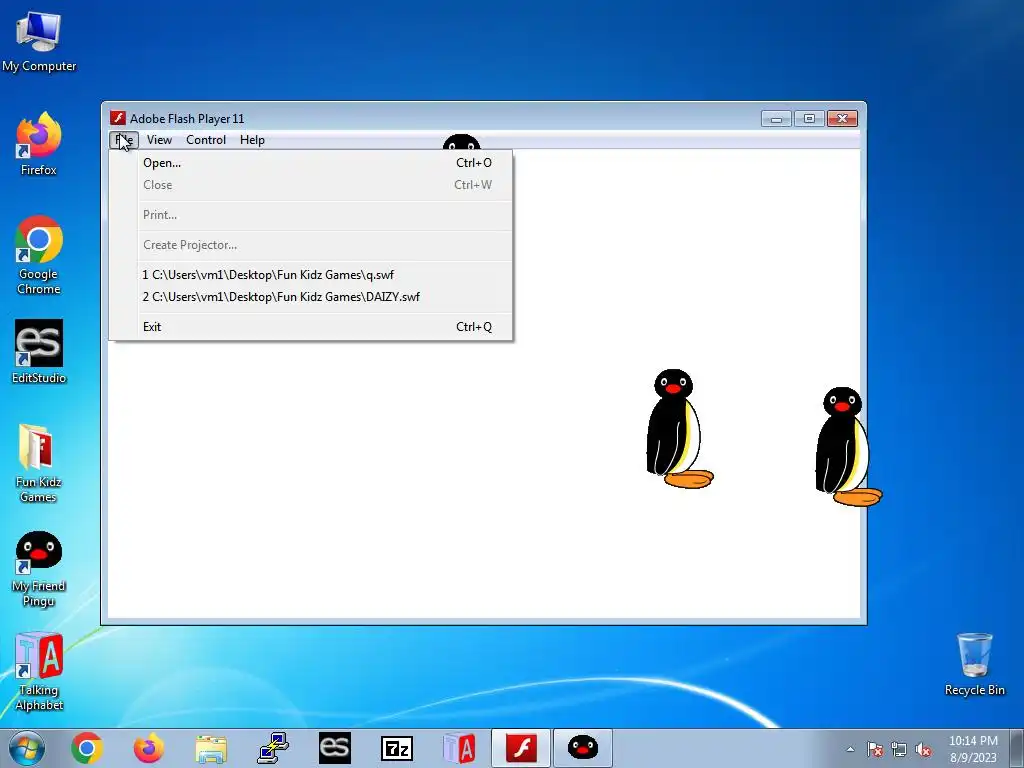Close the Adobe Flash Player window
This screenshot has height=768, width=1024.
[x=842, y=119]
